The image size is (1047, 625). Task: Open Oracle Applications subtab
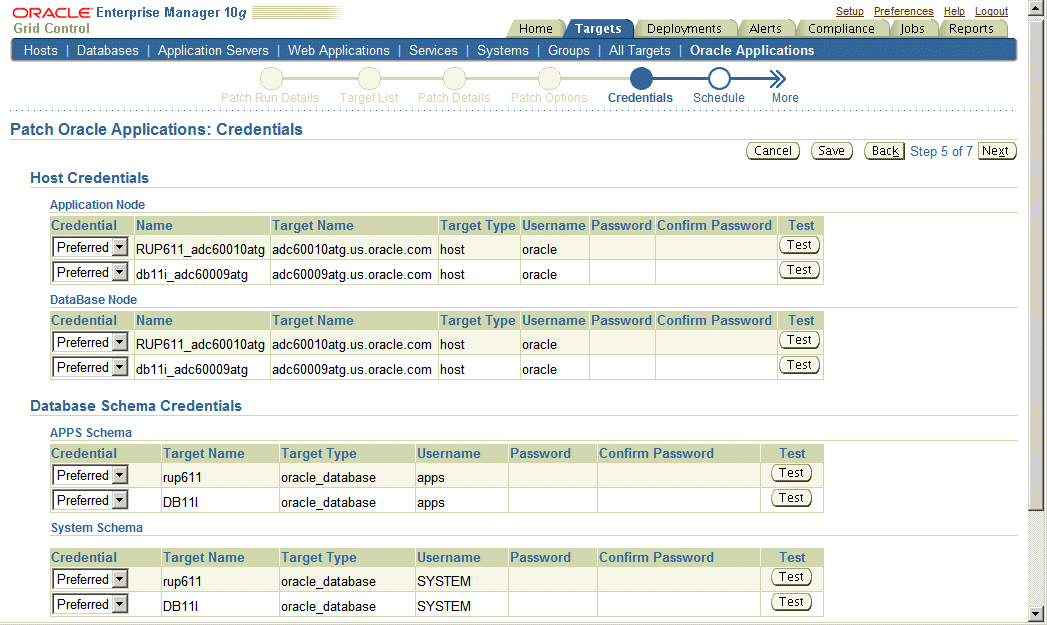[x=752, y=50]
